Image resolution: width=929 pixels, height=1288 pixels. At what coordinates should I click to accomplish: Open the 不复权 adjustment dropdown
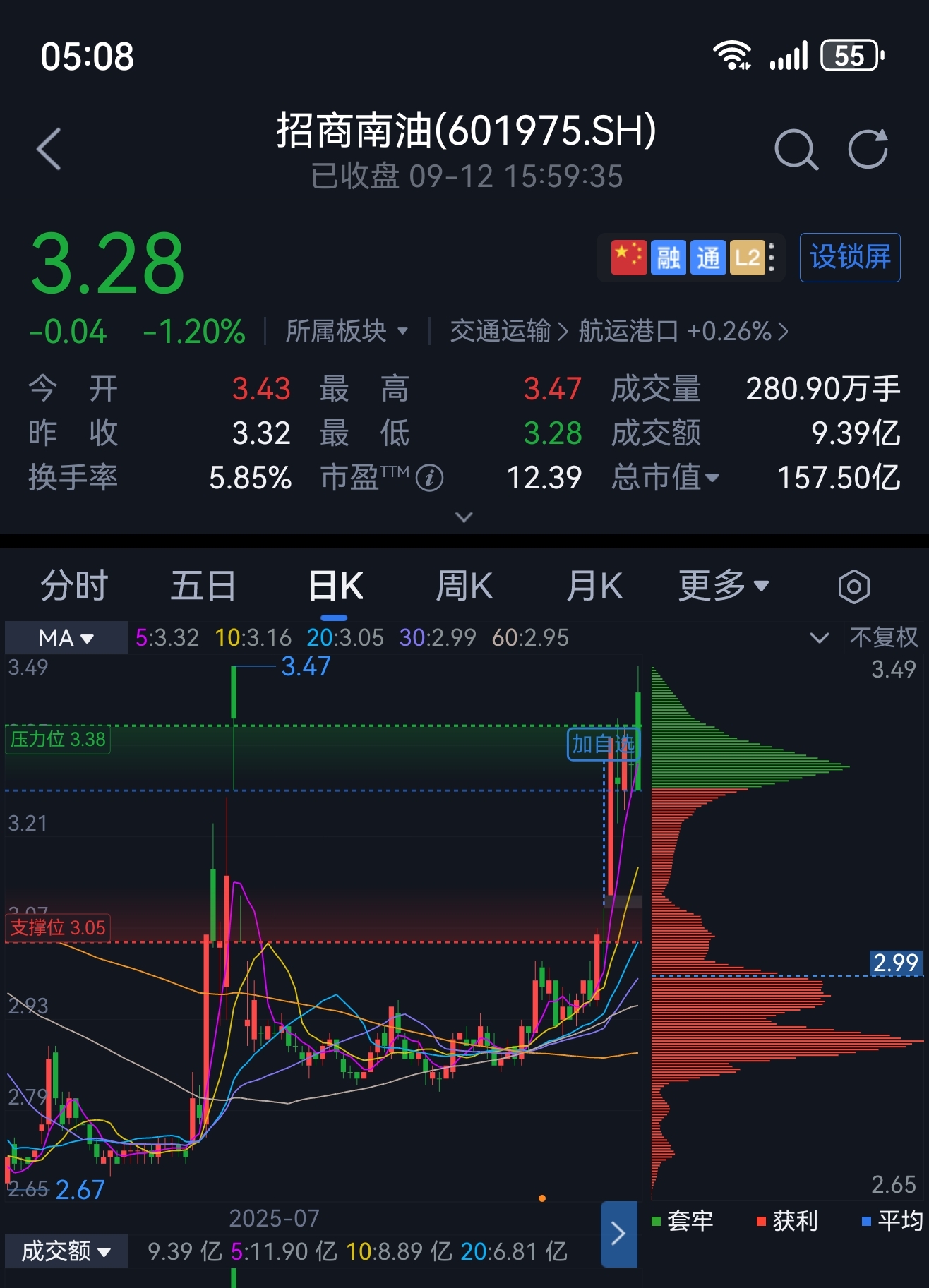884,638
